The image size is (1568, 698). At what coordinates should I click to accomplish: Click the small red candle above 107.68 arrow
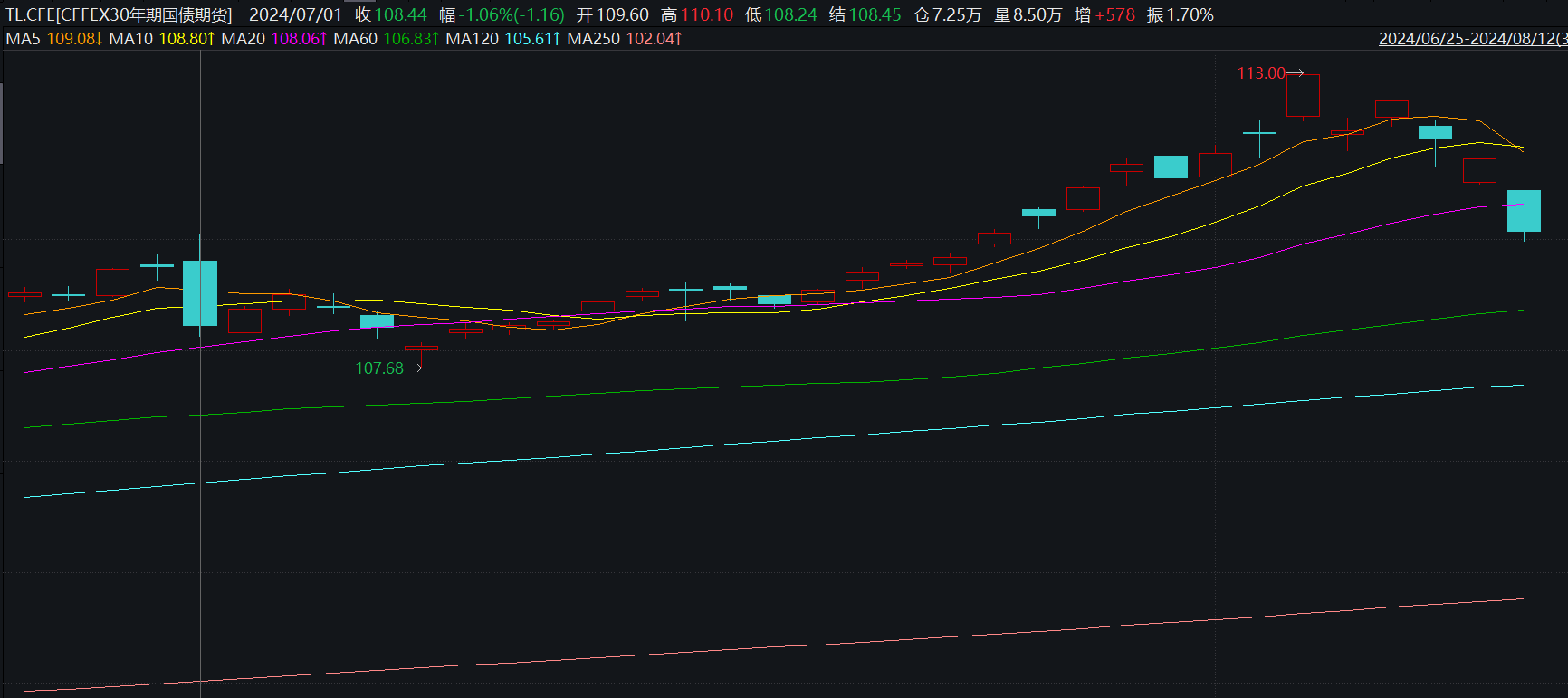(421, 348)
